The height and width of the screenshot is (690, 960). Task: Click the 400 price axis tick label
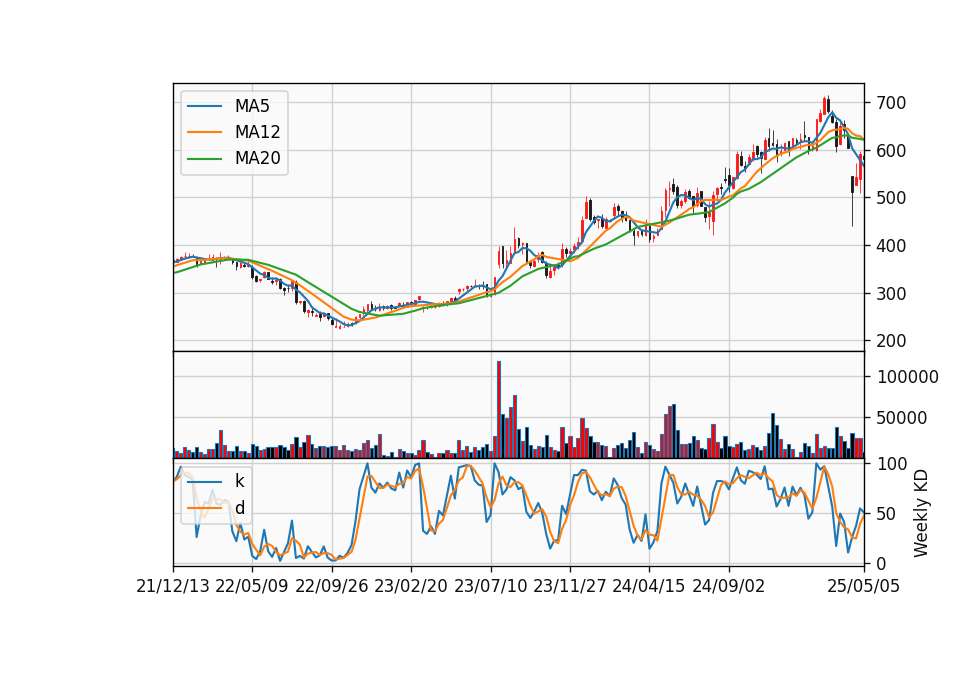click(x=891, y=246)
